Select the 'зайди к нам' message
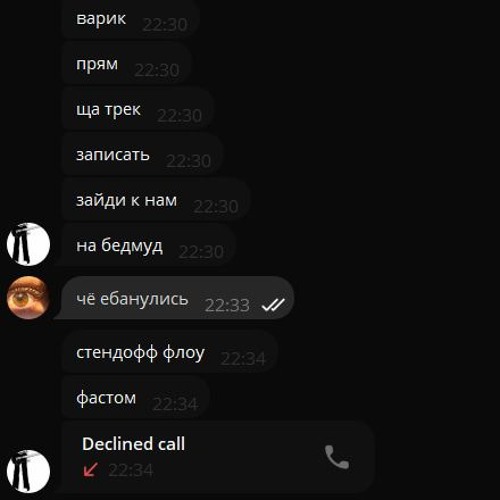 (156, 200)
